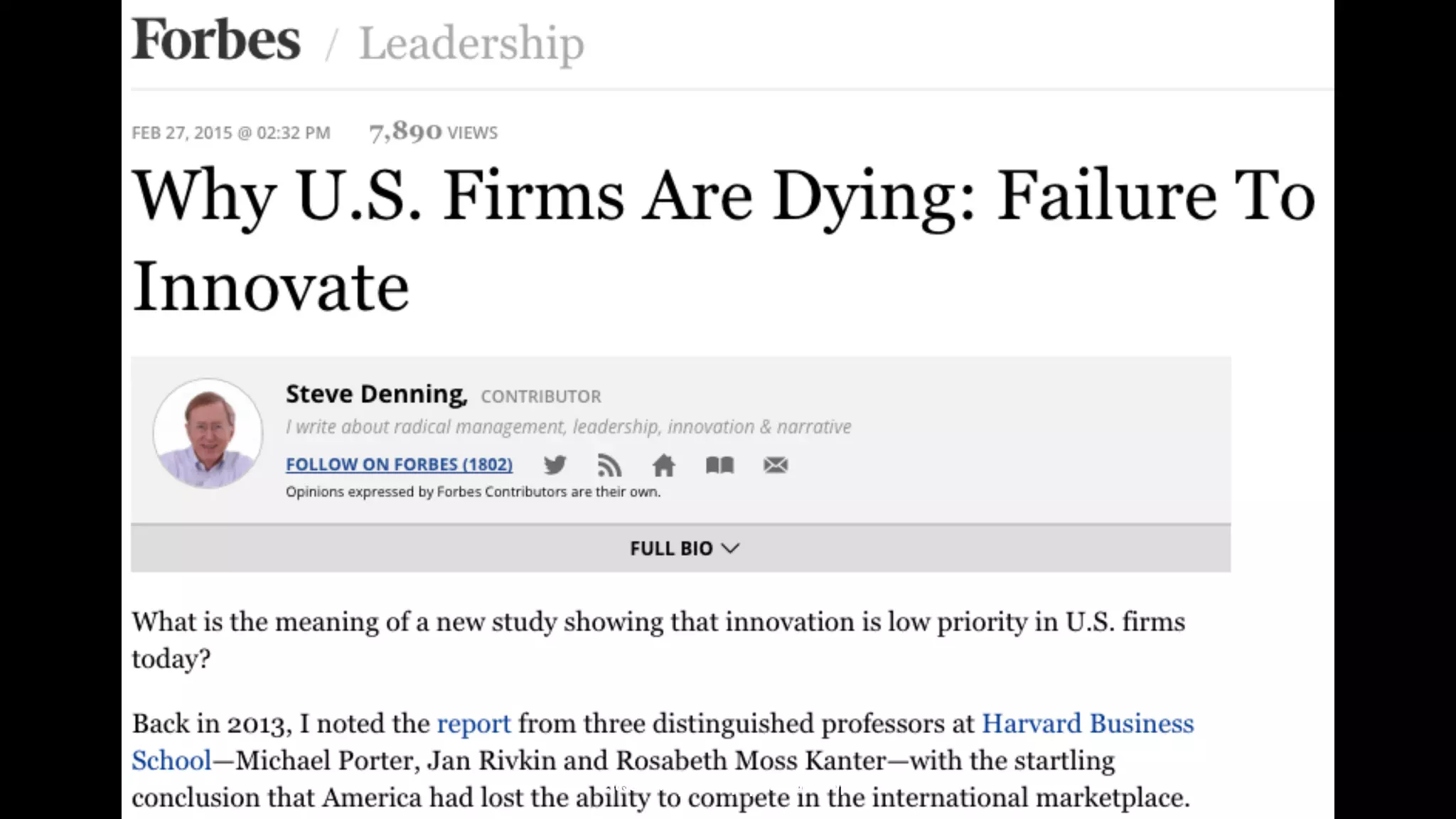Viewport: 1456px width, 819px height.
Task: Expand the FULL BIO section
Action: point(671,548)
